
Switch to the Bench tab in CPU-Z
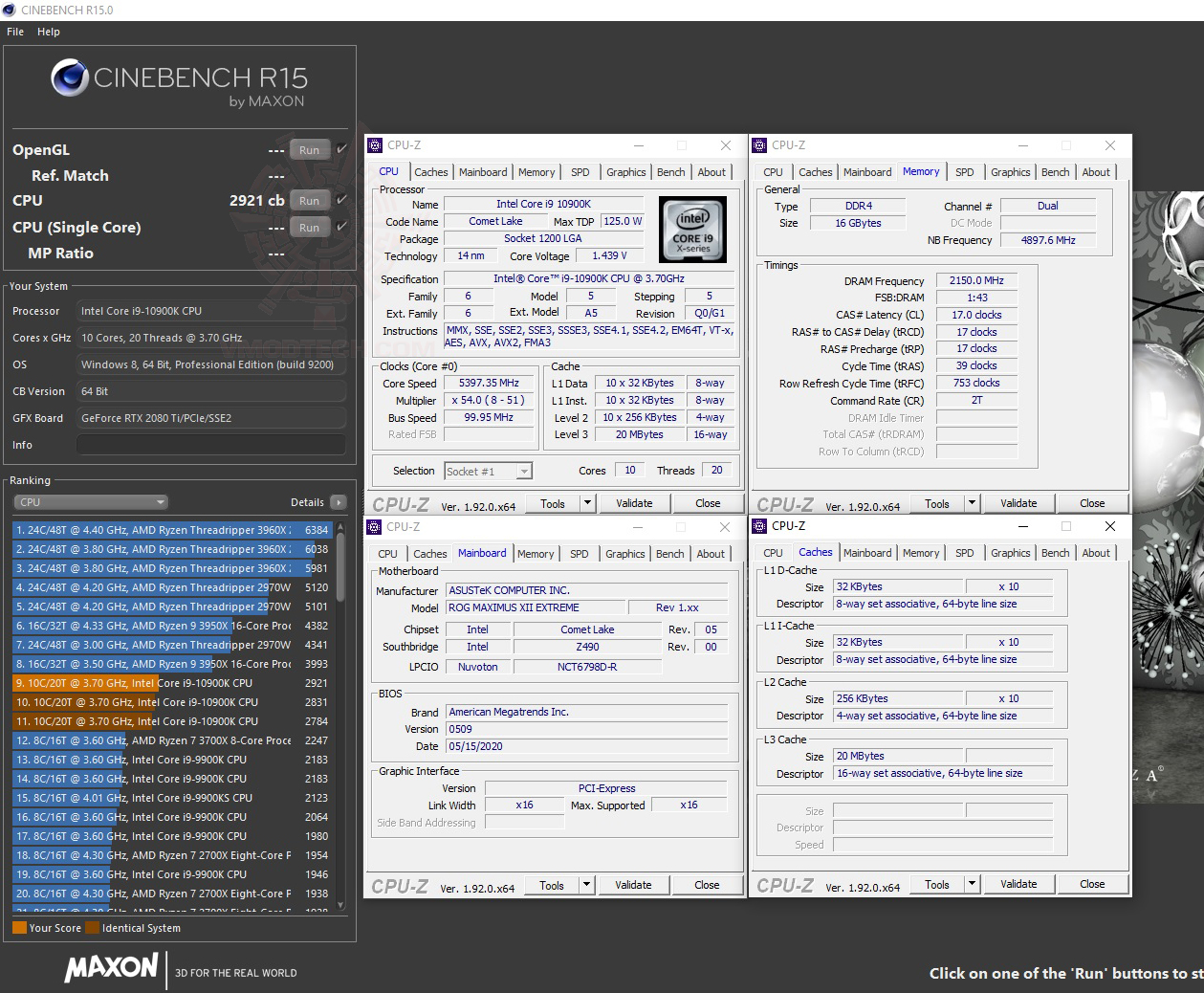pyautogui.click(x=670, y=171)
